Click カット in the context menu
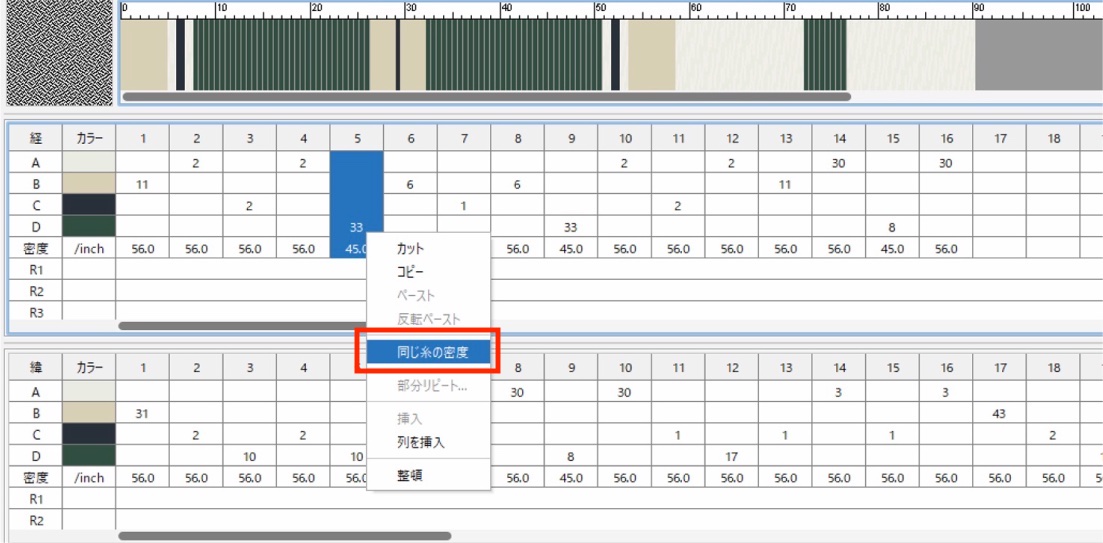This screenshot has height=543, width=1103. pyautogui.click(x=410, y=248)
